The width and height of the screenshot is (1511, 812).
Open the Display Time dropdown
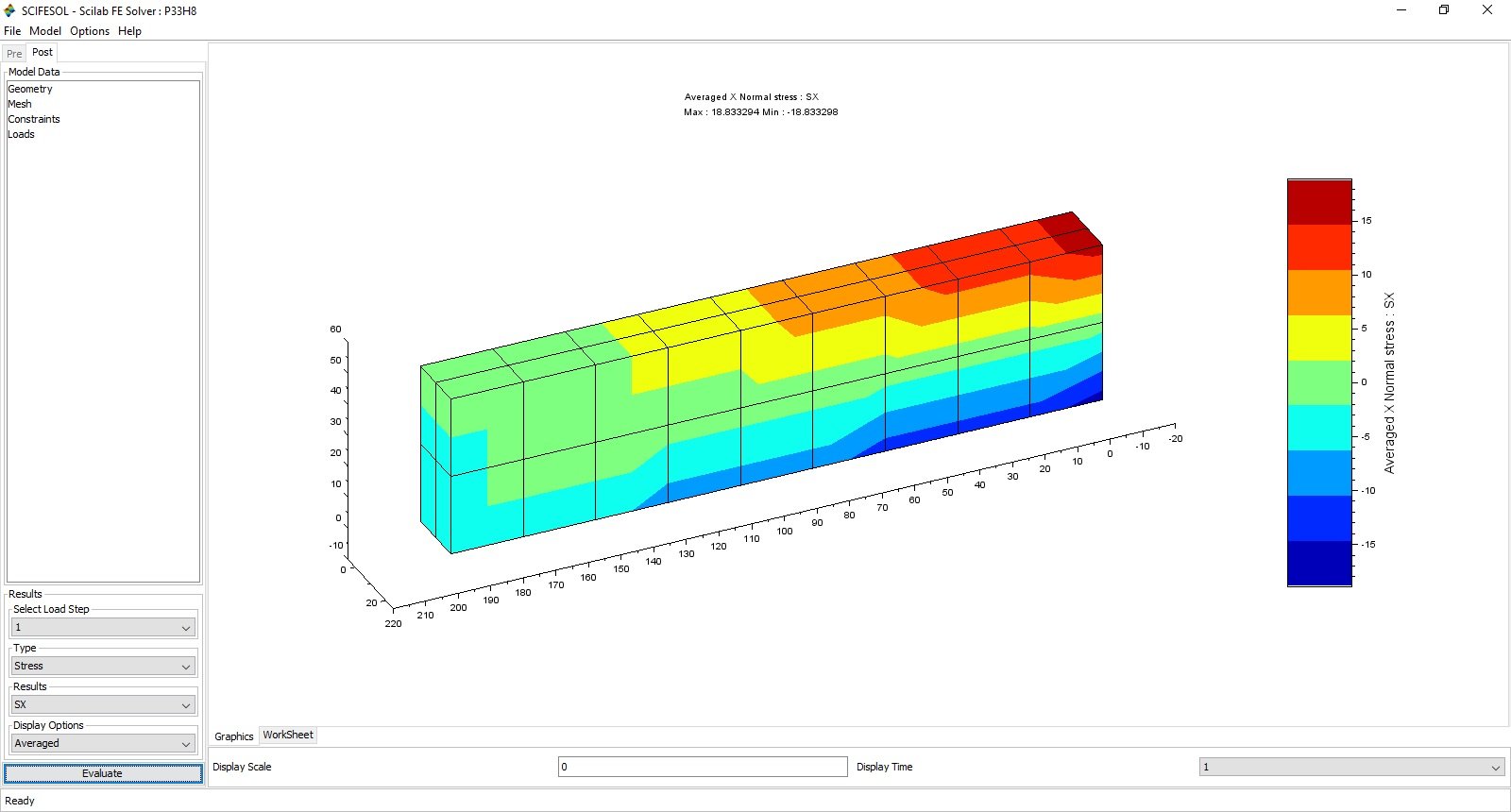pos(1350,767)
